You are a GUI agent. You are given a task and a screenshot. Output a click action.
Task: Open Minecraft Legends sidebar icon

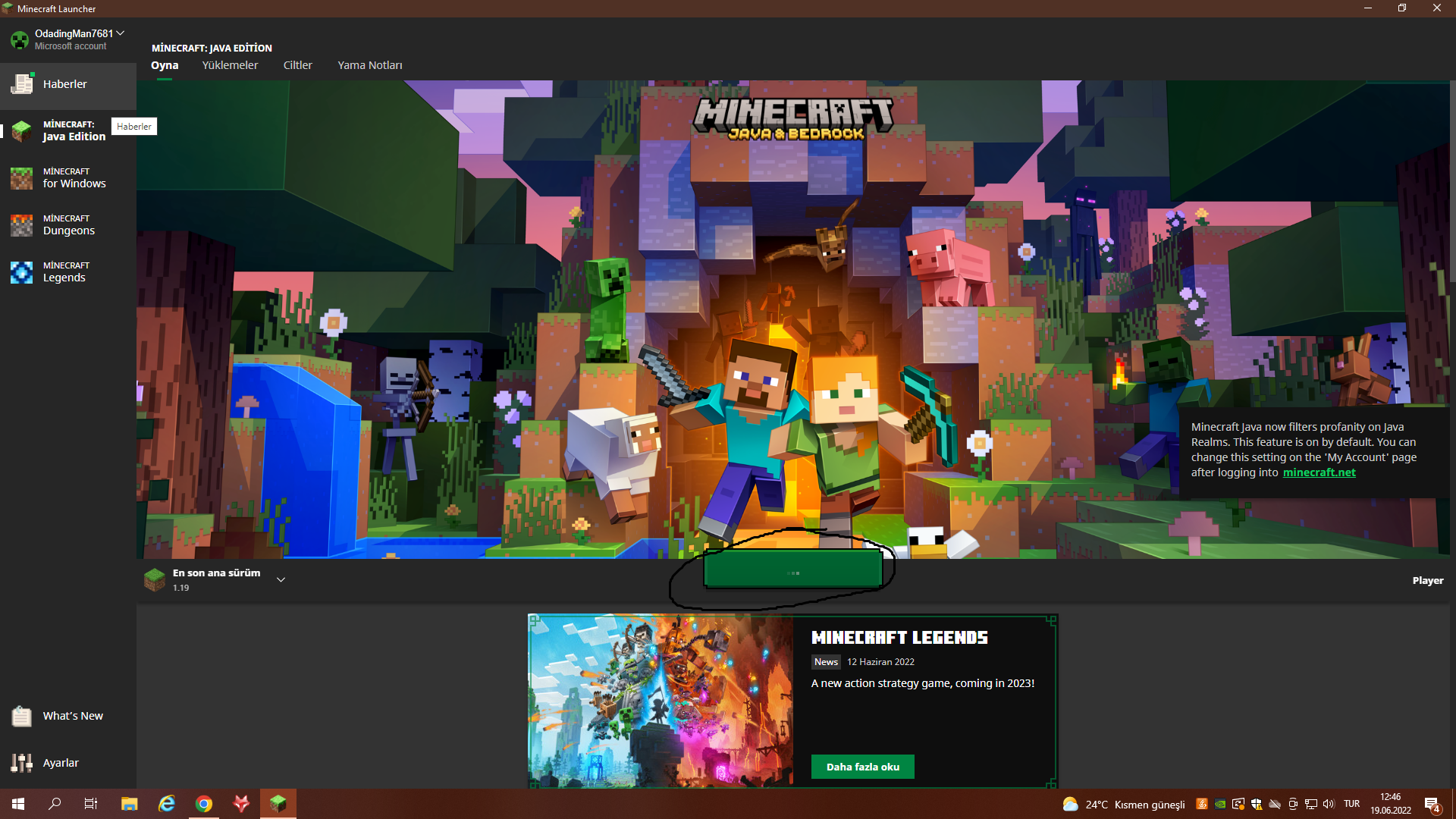22,272
